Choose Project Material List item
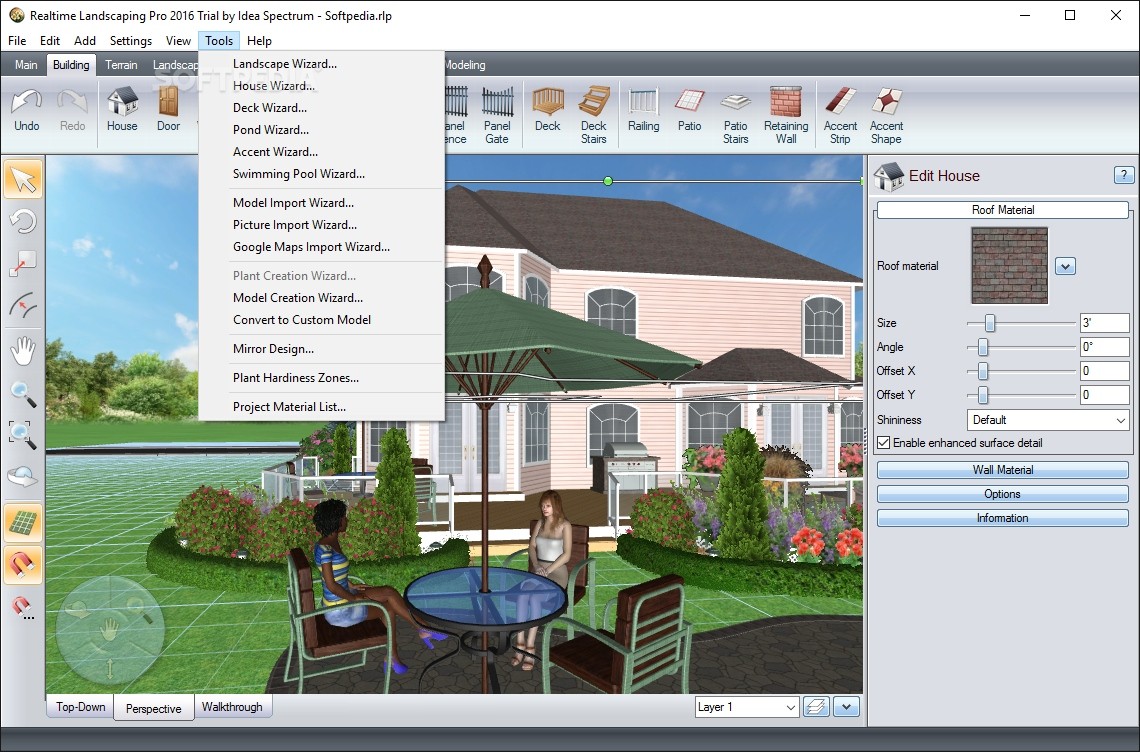Screen dimensions: 1140x752 (x=321, y=407)
